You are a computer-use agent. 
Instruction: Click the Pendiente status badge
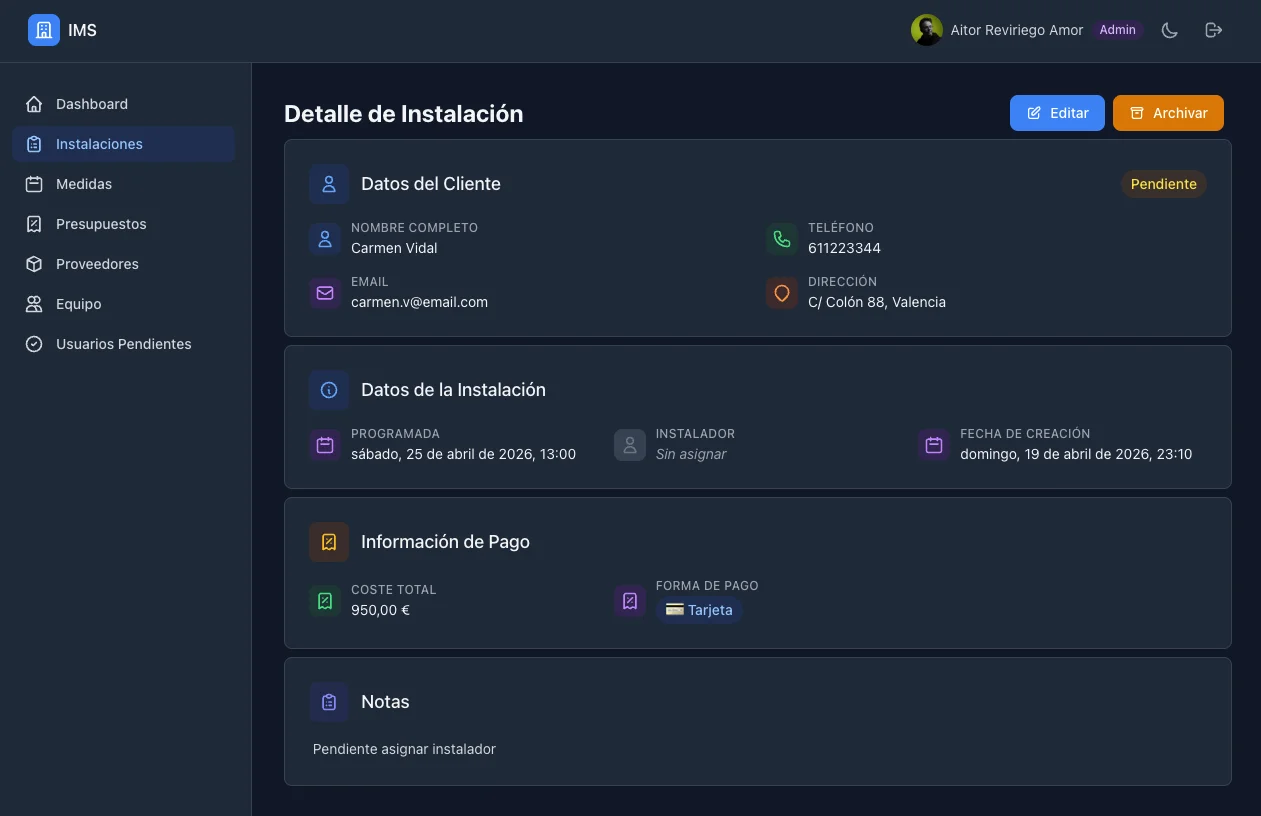click(1163, 184)
